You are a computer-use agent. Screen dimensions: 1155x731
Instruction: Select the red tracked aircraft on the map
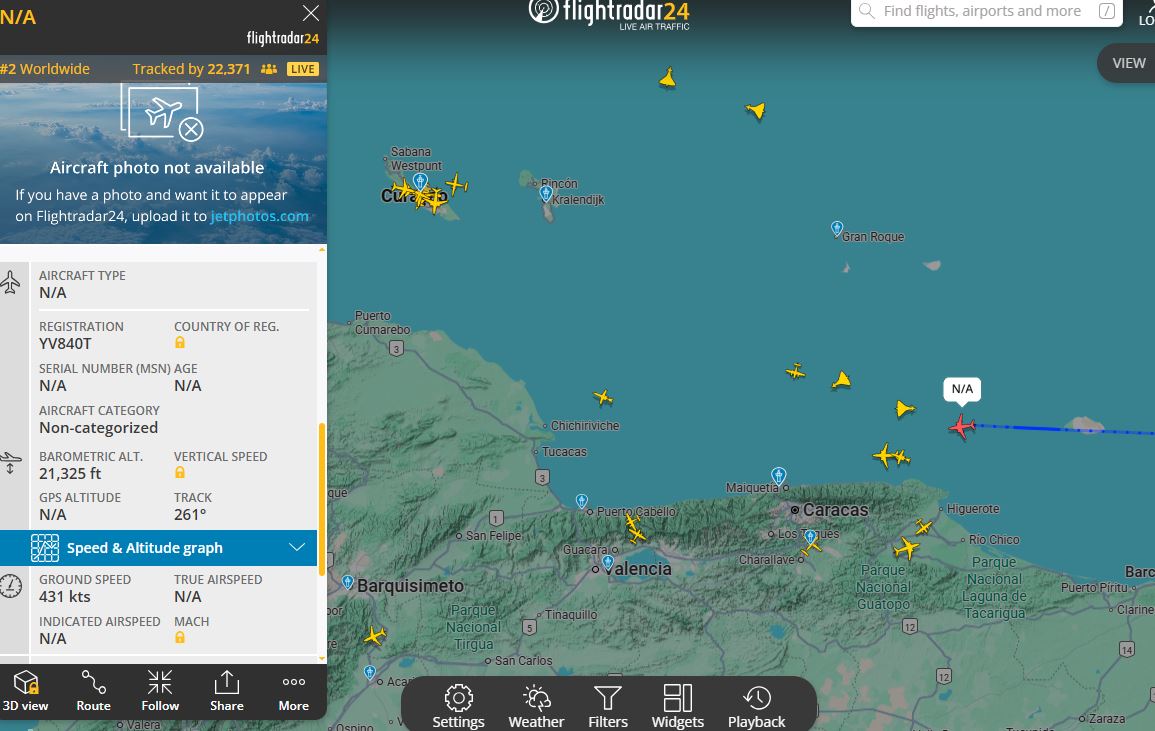[962, 427]
